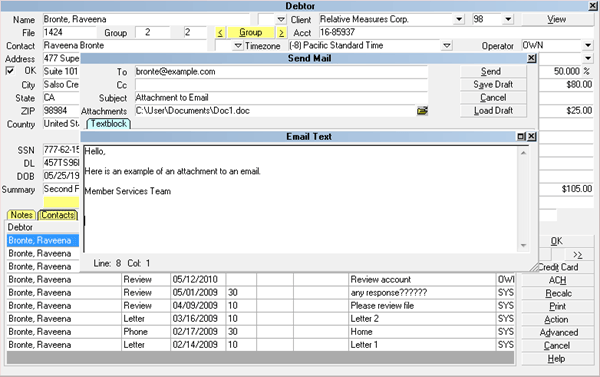The width and height of the screenshot is (600, 377).
Task: Click the Attachments path field
Action: (x=275, y=111)
